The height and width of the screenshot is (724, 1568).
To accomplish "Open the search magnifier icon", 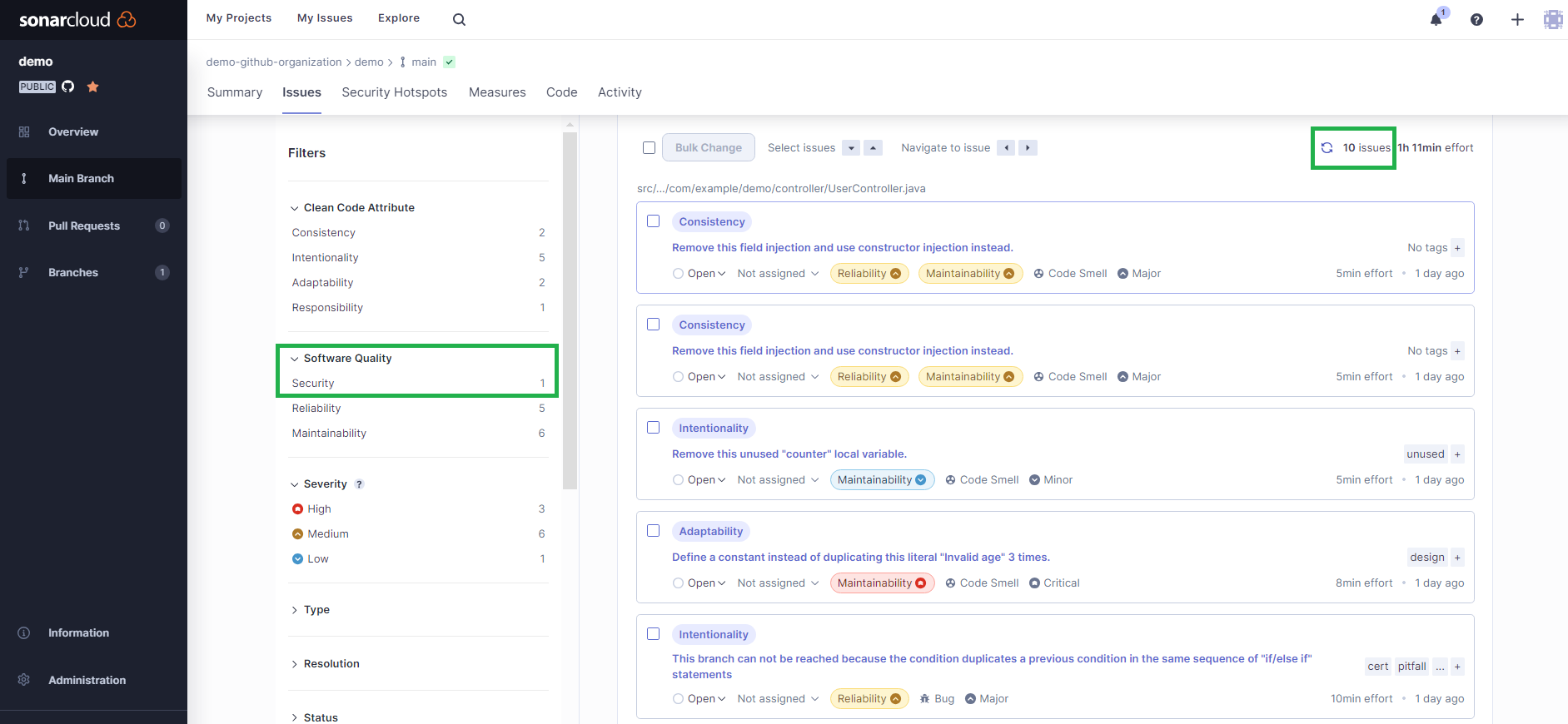I will pos(459,19).
